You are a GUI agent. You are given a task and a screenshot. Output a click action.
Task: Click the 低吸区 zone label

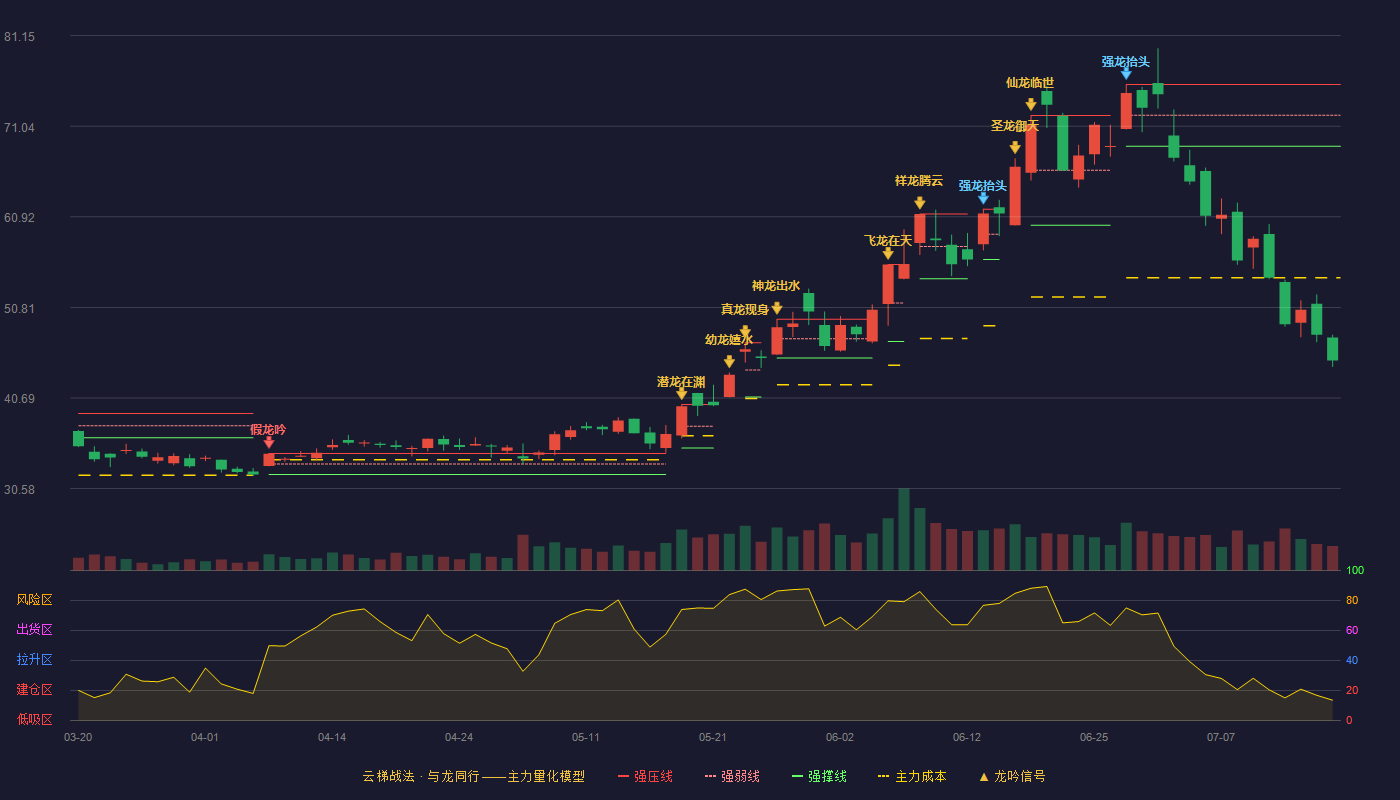click(35, 719)
